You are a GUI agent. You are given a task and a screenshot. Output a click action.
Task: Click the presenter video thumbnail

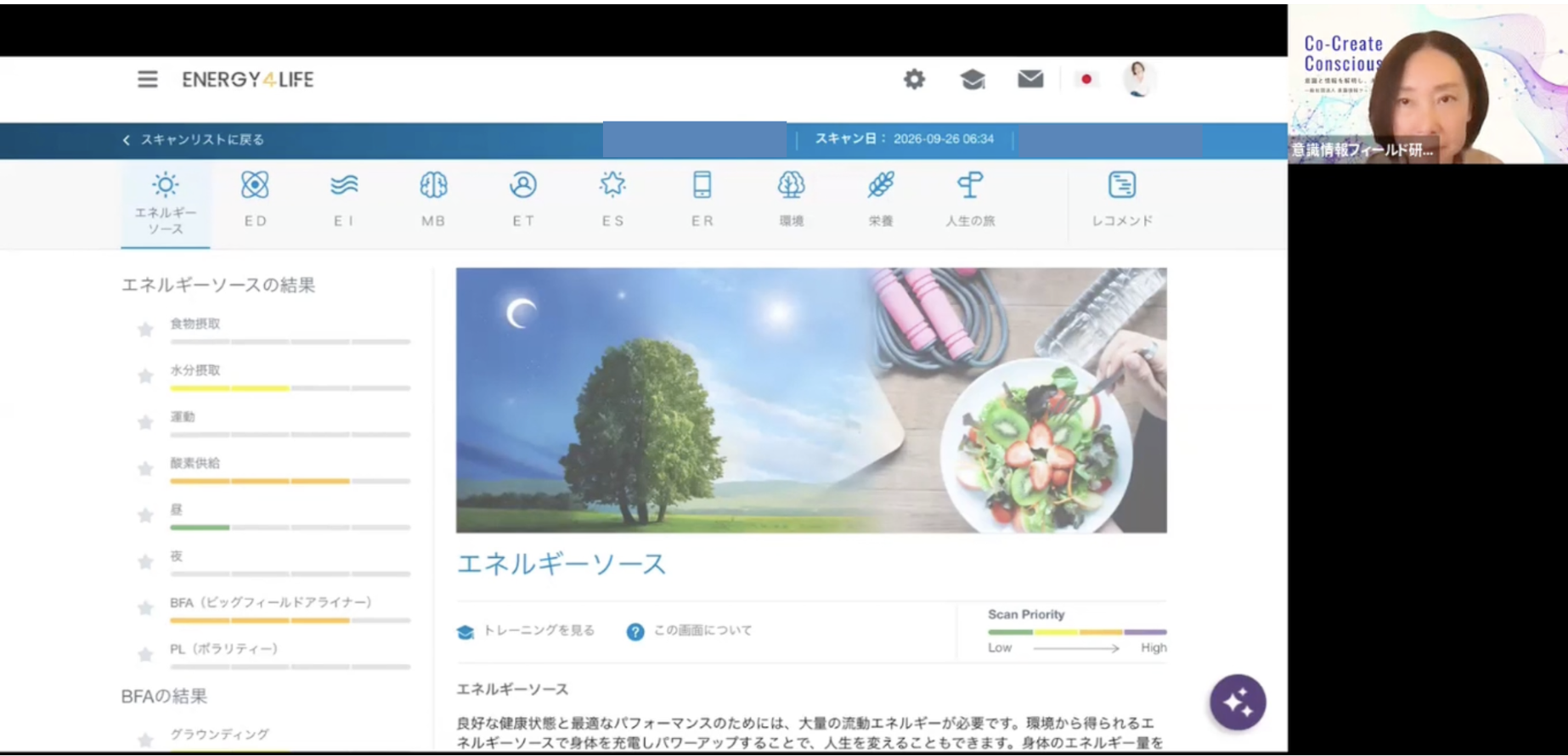pos(1428,84)
